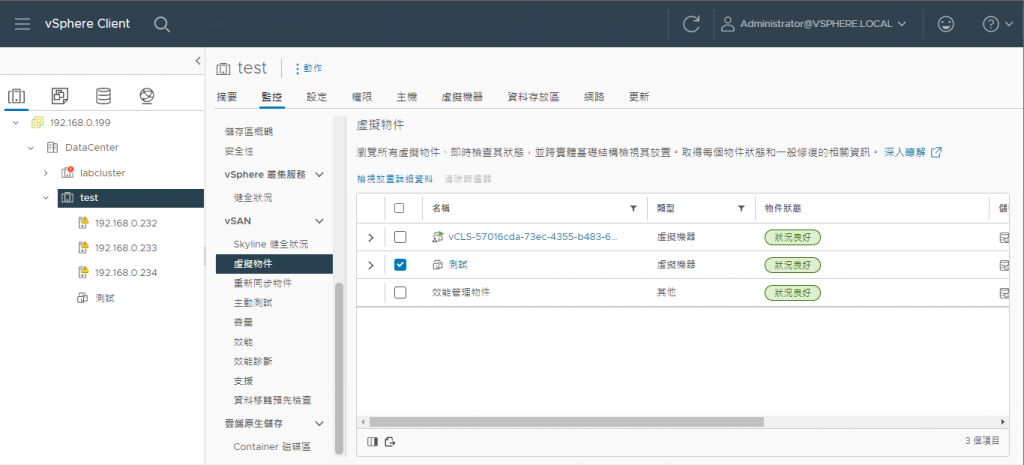Click external link icon beside 深入瞭解
This screenshot has width=1024, height=465.
(x=936, y=152)
